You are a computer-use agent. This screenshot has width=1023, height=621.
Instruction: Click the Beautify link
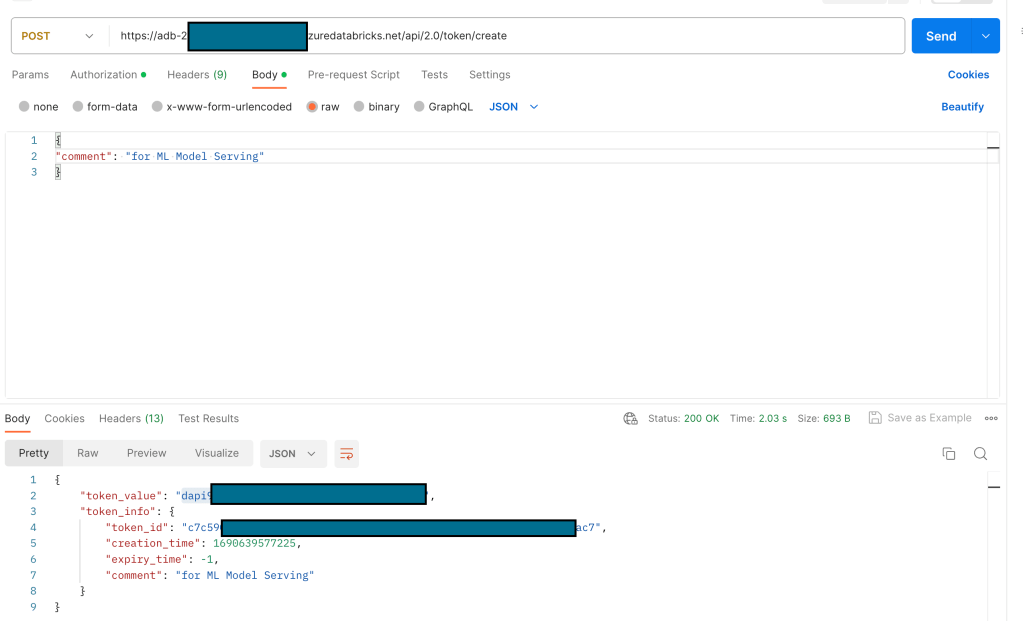click(962, 107)
